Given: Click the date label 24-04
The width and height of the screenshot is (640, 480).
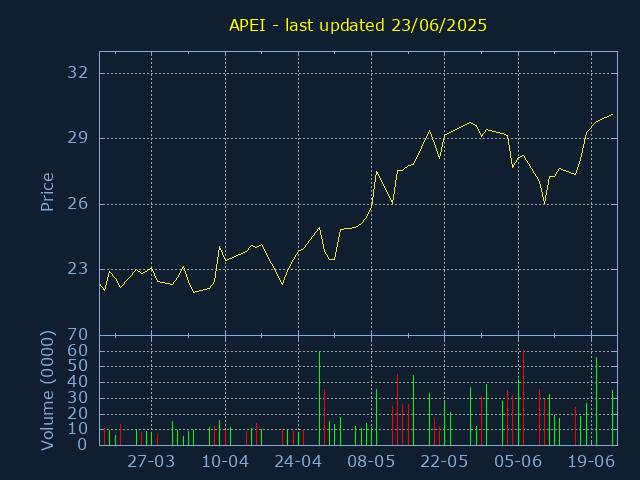Looking at the screenshot, I should click(x=298, y=462).
